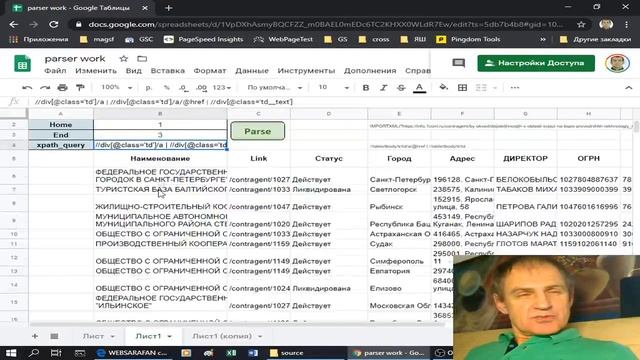Open the 123 number format dropdown
Image resolution: width=640 pixels, height=360 pixels.
point(222,88)
